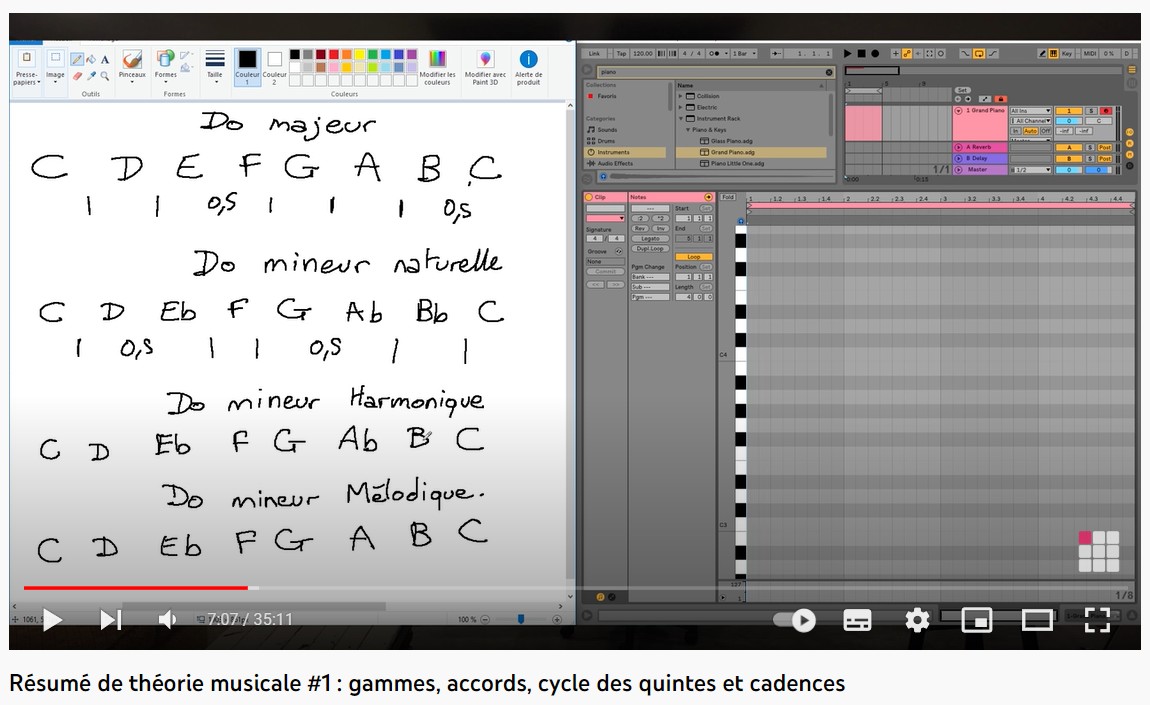Toggle Ableton Automation Arm button
The height and width of the screenshot is (705, 1150).
pos(907,54)
